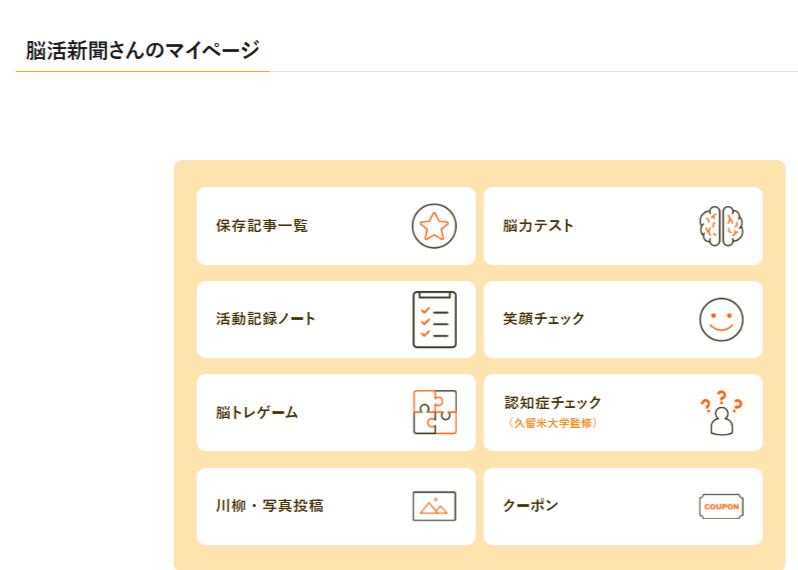This screenshot has height=570, width=798.
Task: Click the brain icon for 脳力テスト
Action: 721,226
